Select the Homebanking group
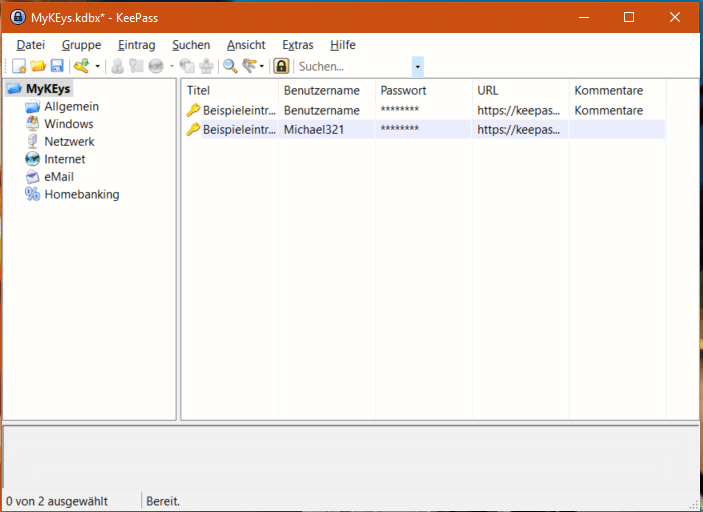This screenshot has width=703, height=512. 81,194
